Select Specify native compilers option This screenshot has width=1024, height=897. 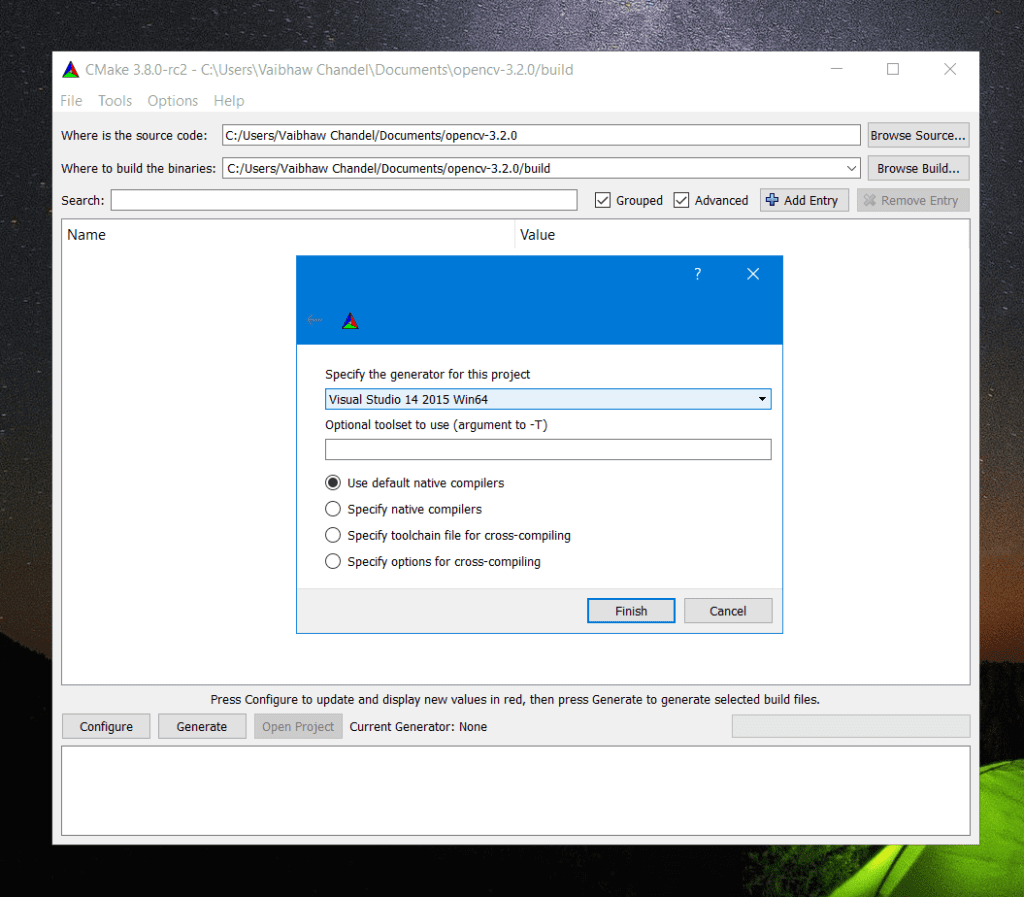coord(331,509)
